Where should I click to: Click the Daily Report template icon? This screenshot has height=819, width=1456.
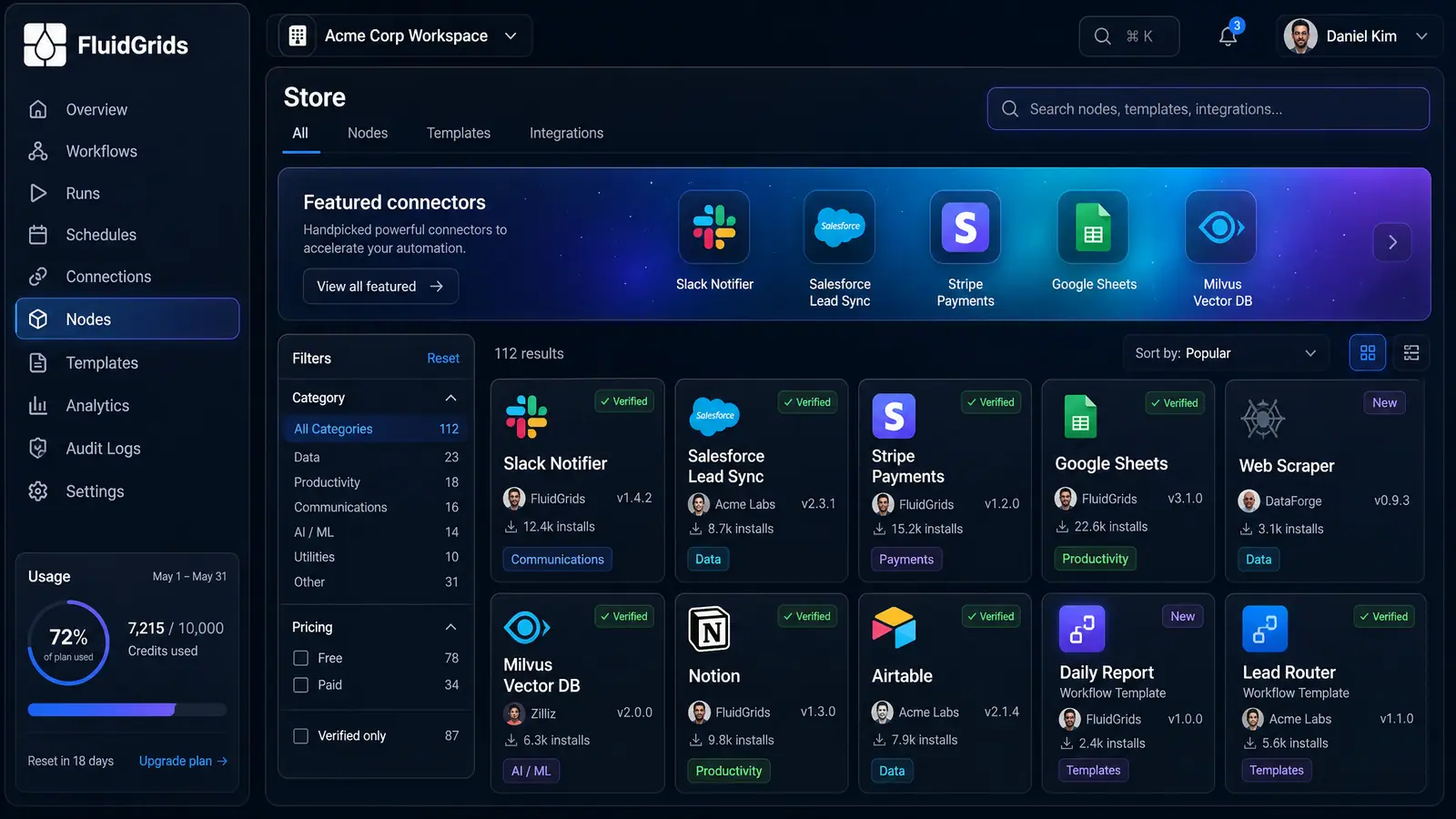[1082, 629]
